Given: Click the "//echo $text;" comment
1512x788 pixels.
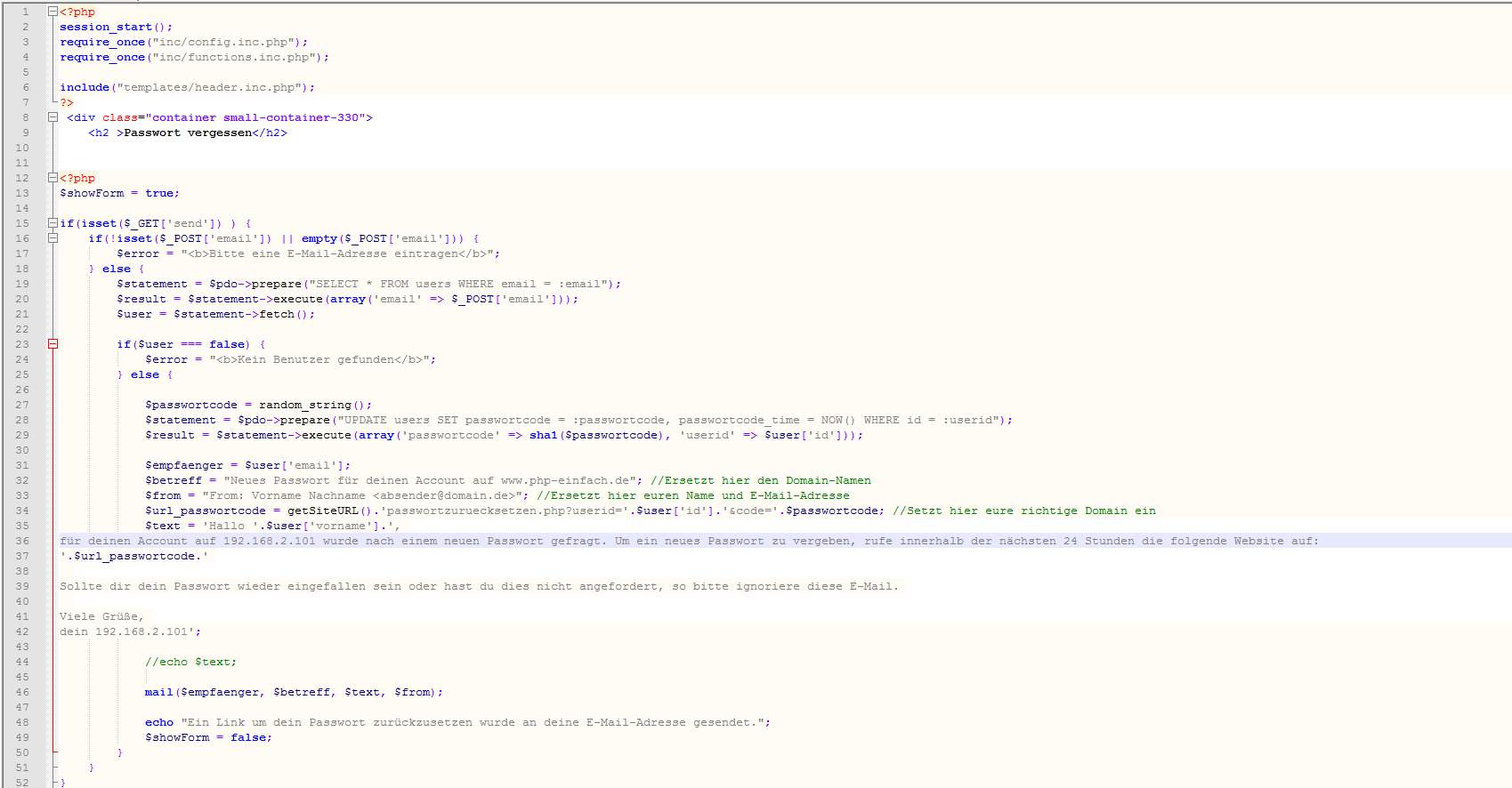Looking at the screenshot, I should 191,662.
